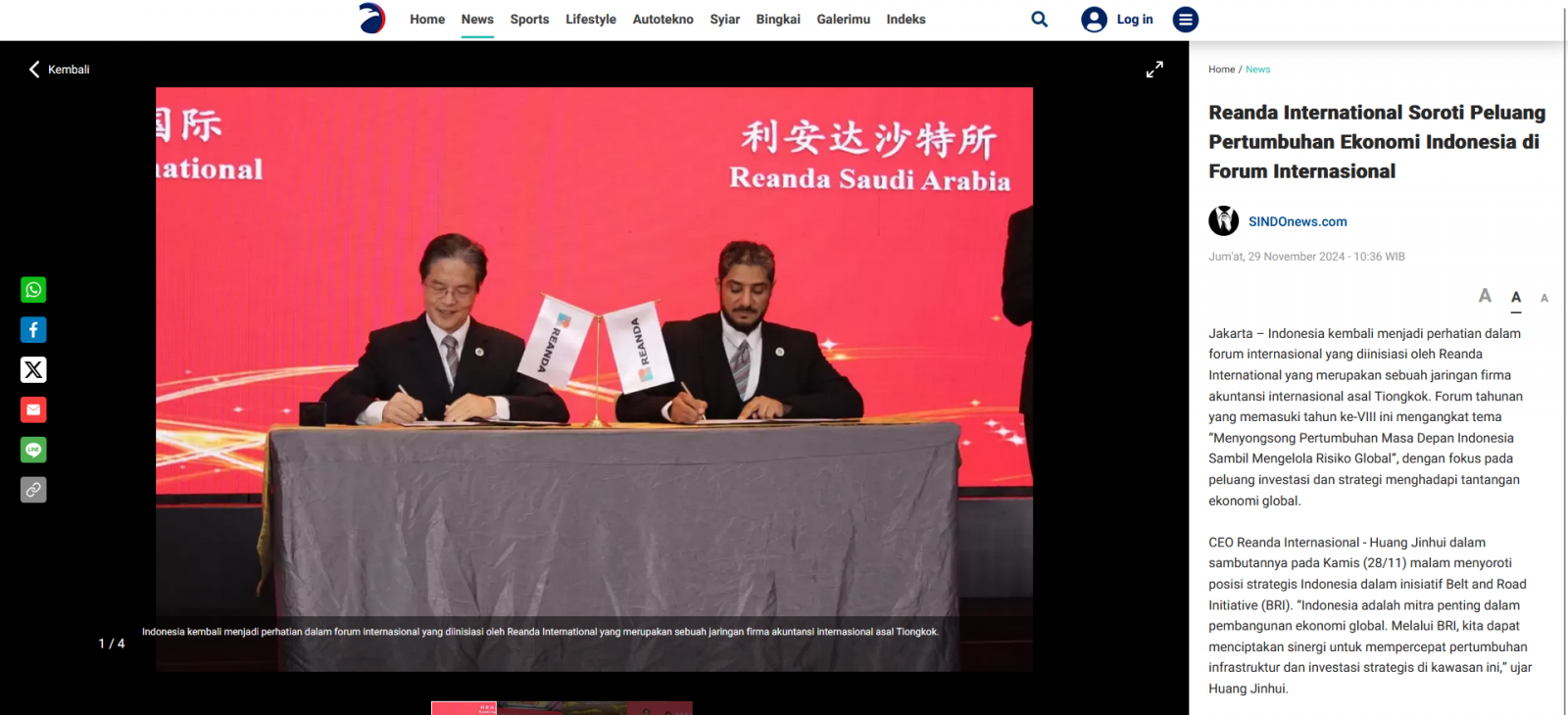Open the Syiar menu item
The height and width of the screenshot is (715, 1568).
[725, 19]
